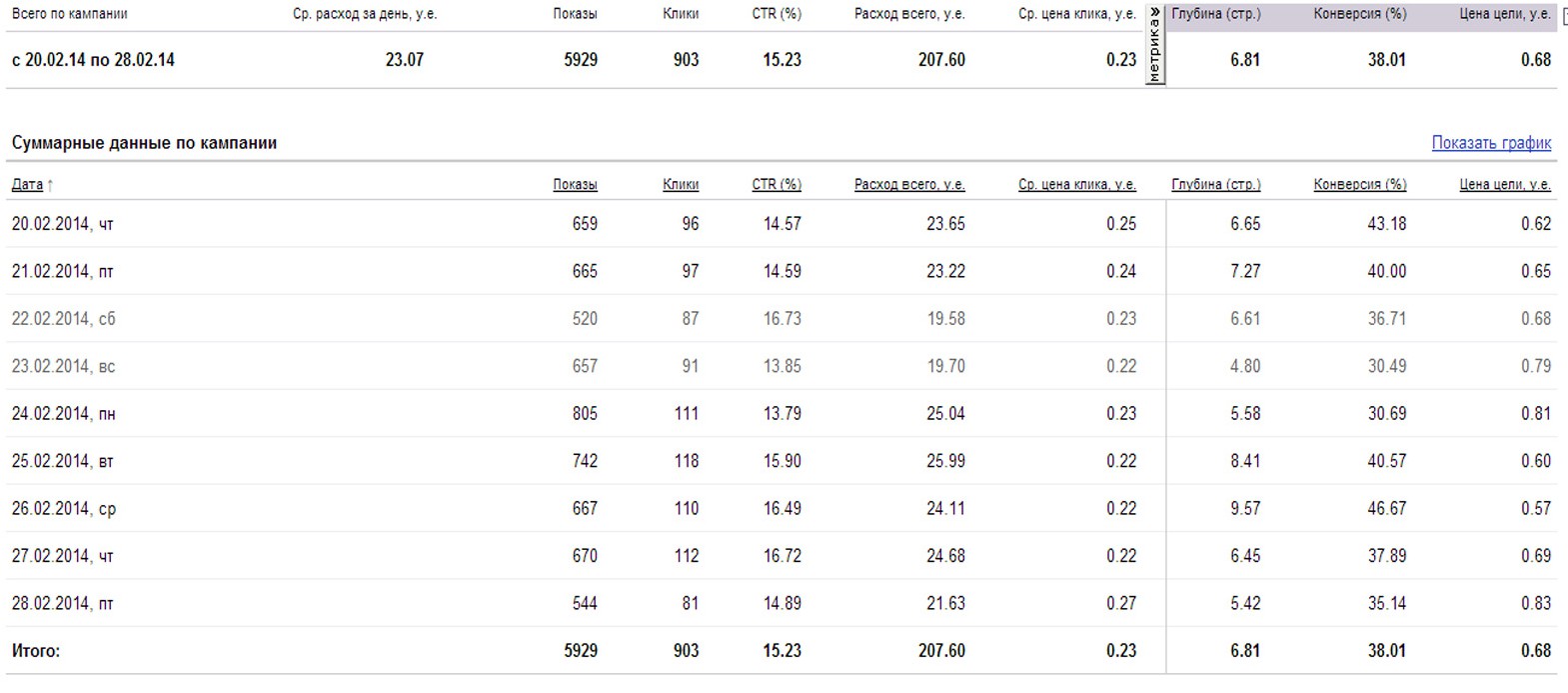This screenshot has width=1568, height=693.
Task: Click the ascending sort arrow beside Дата
Action: click(x=50, y=185)
